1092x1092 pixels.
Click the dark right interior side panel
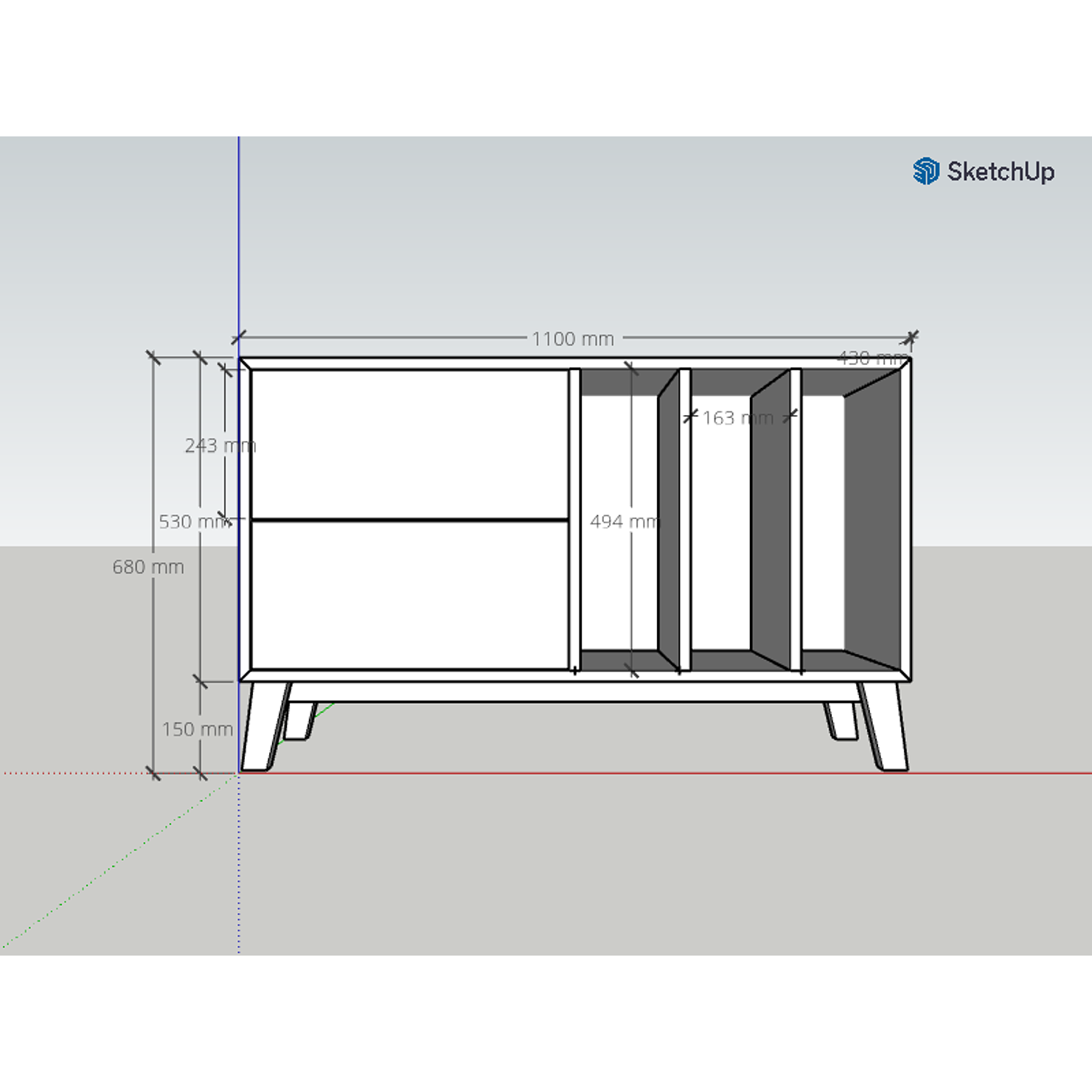[x=873, y=522]
